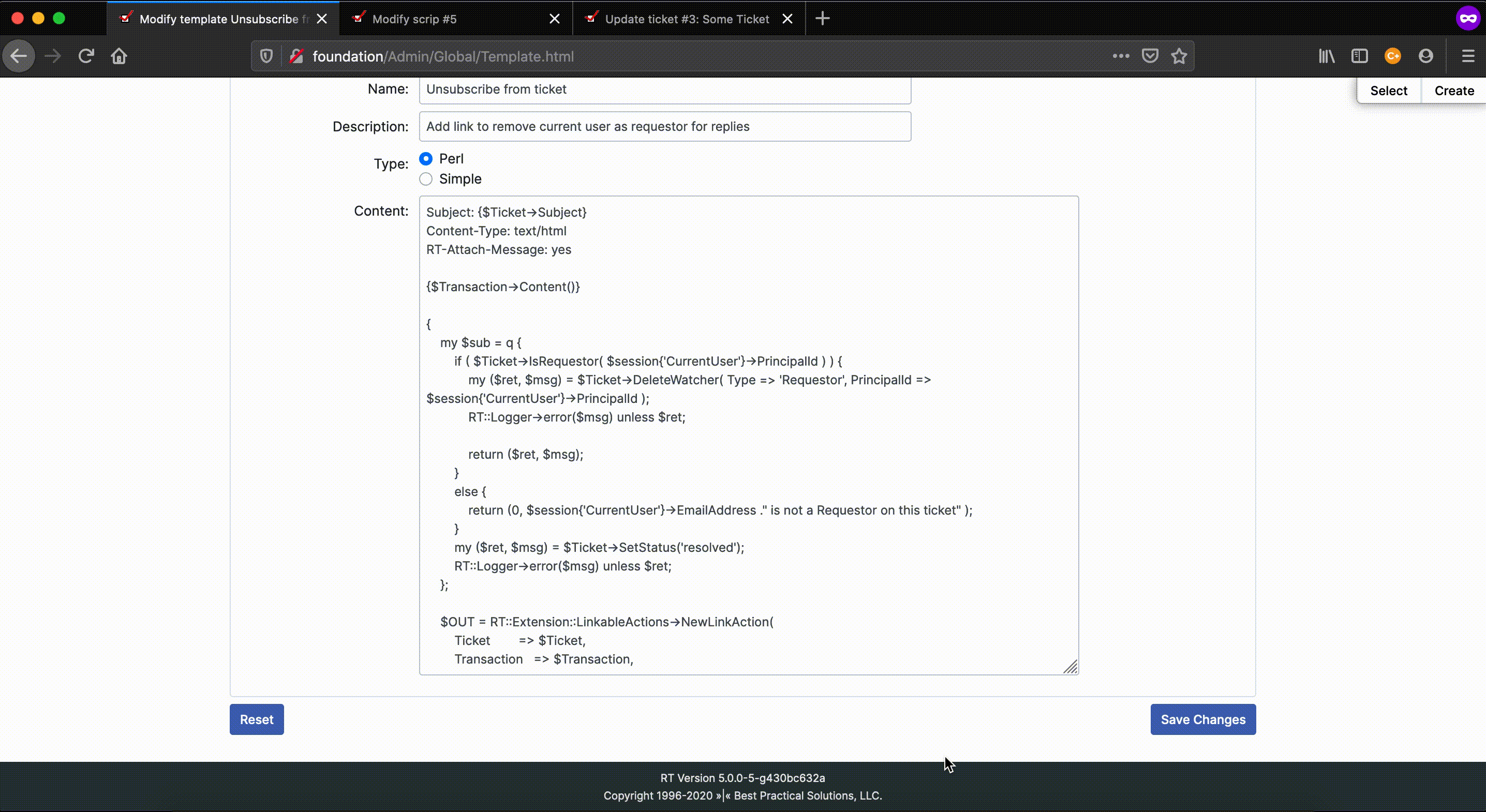Bookmark this page with the star icon
Viewport: 1486px width, 812px height.
click(1179, 56)
